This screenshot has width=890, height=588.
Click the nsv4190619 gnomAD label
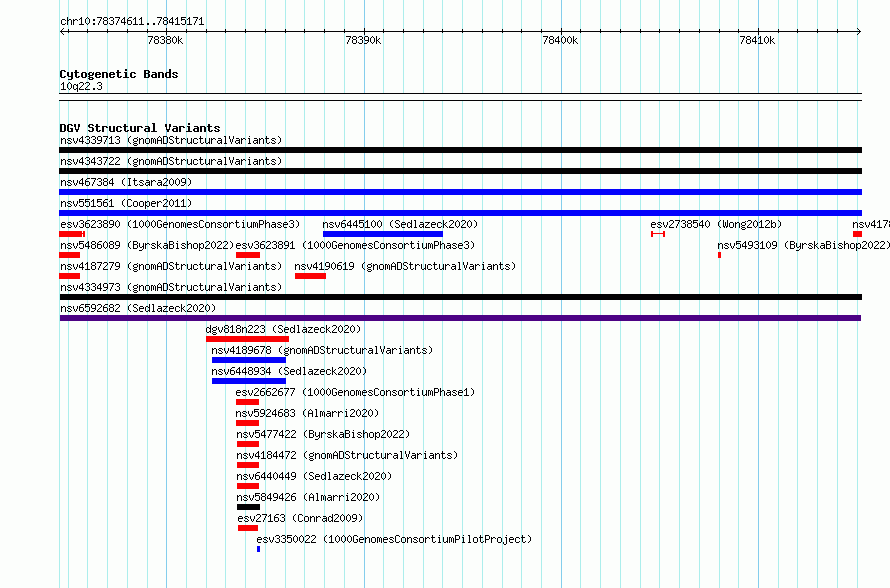pyautogui.click(x=405, y=266)
